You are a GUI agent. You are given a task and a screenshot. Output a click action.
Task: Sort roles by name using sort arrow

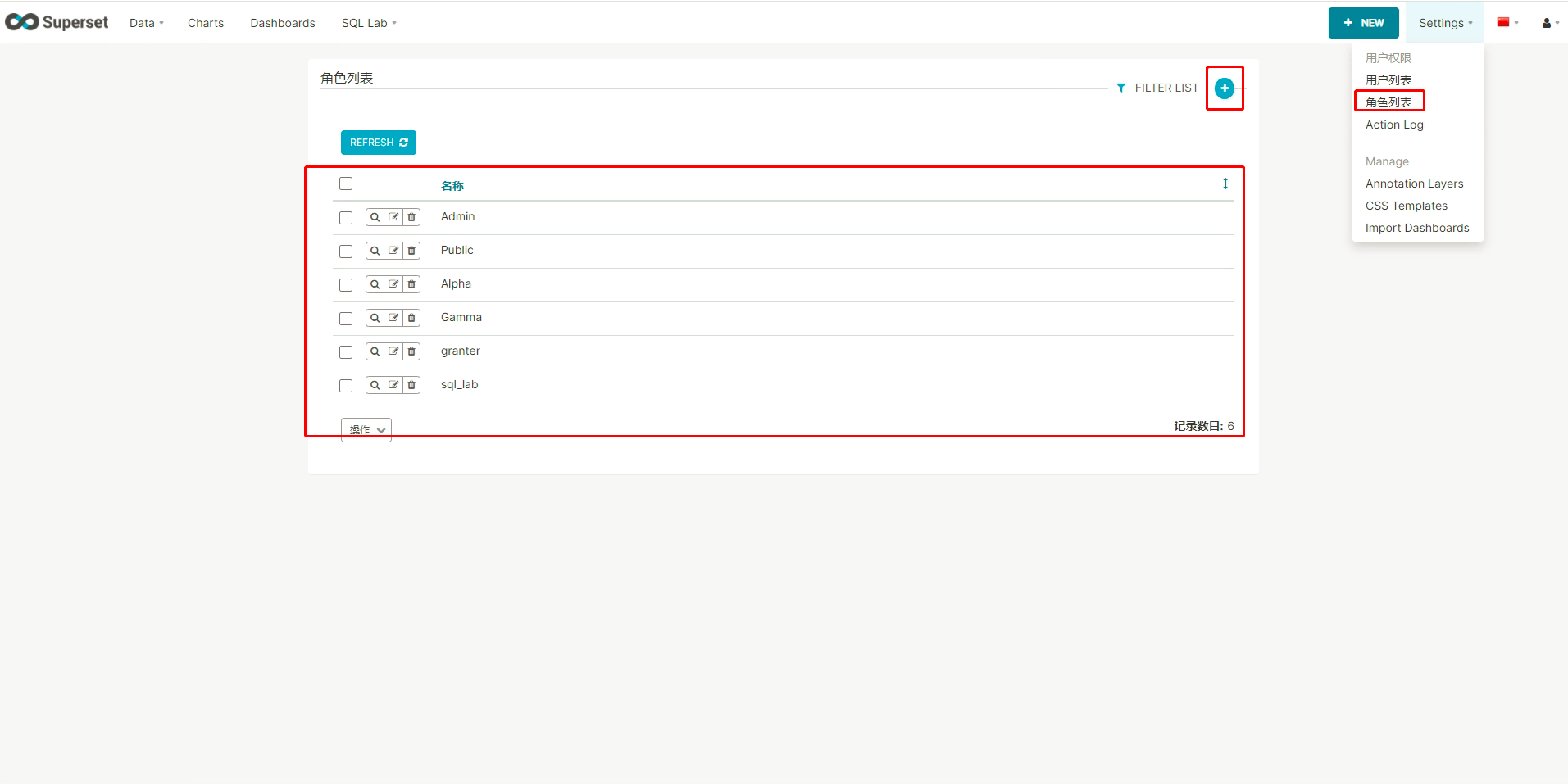click(1225, 184)
